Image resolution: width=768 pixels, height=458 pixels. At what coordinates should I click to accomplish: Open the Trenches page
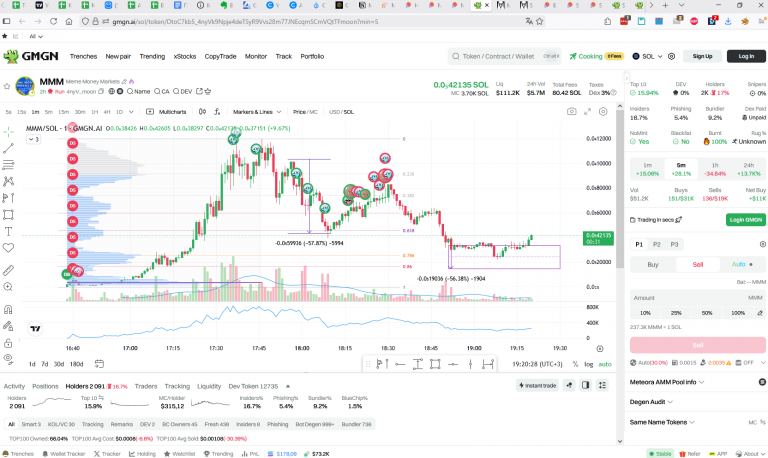point(83,56)
